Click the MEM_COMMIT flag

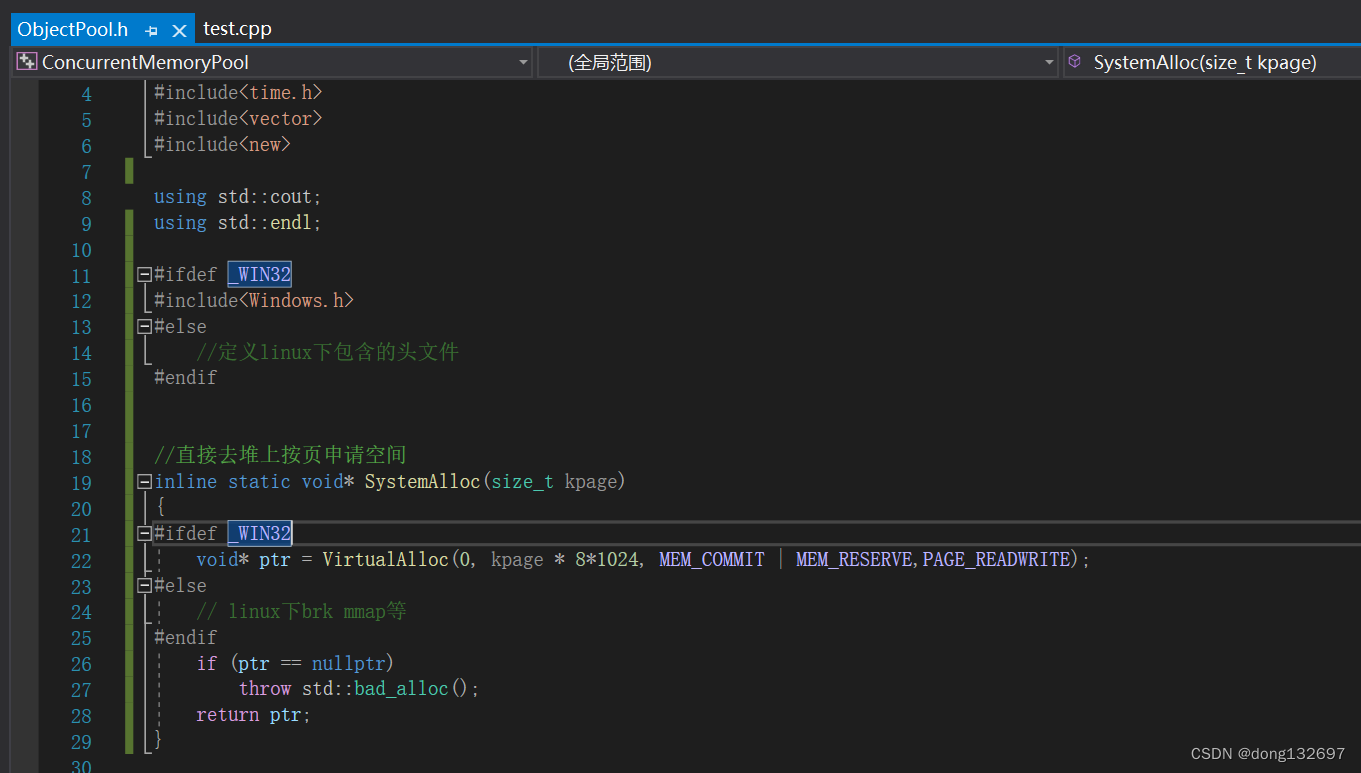pos(712,560)
